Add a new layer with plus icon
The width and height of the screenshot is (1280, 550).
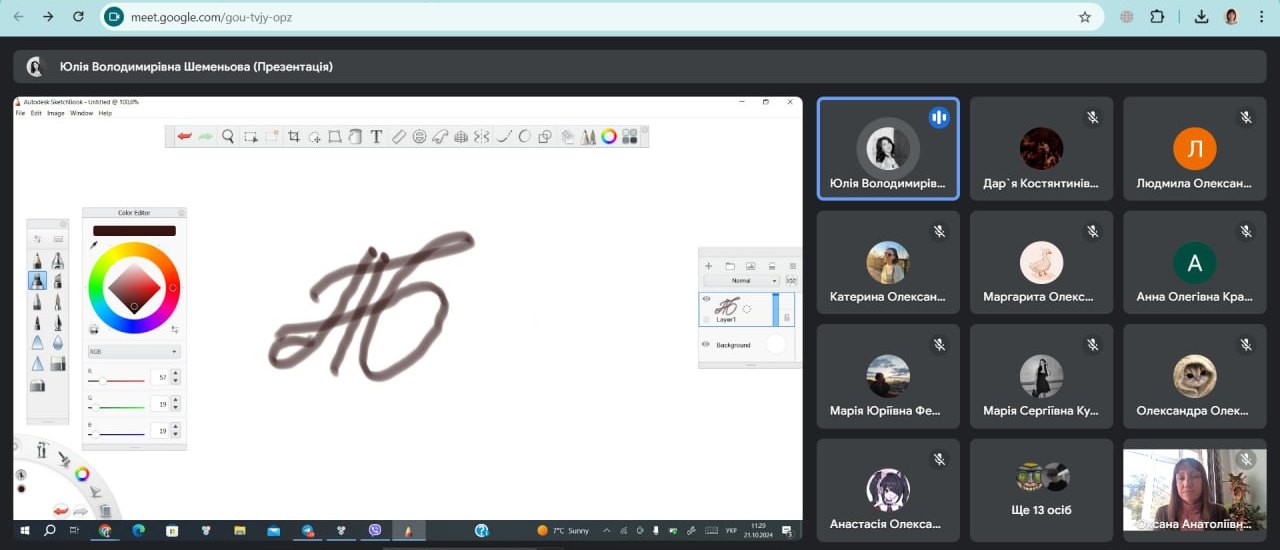point(708,266)
